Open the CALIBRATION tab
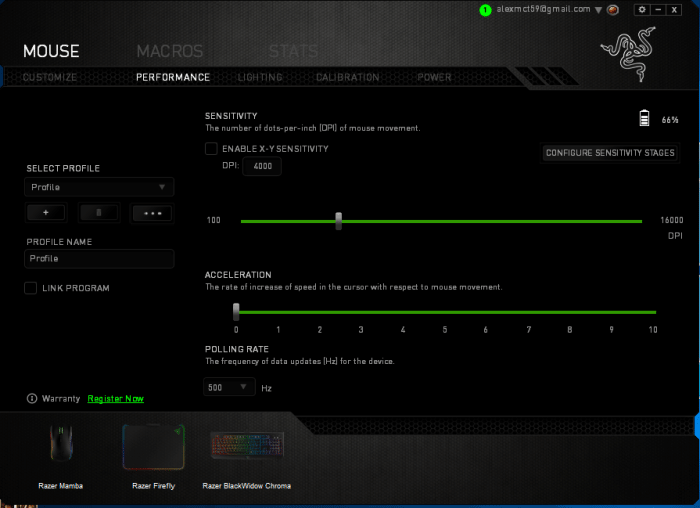This screenshot has width=700, height=508. [347, 77]
